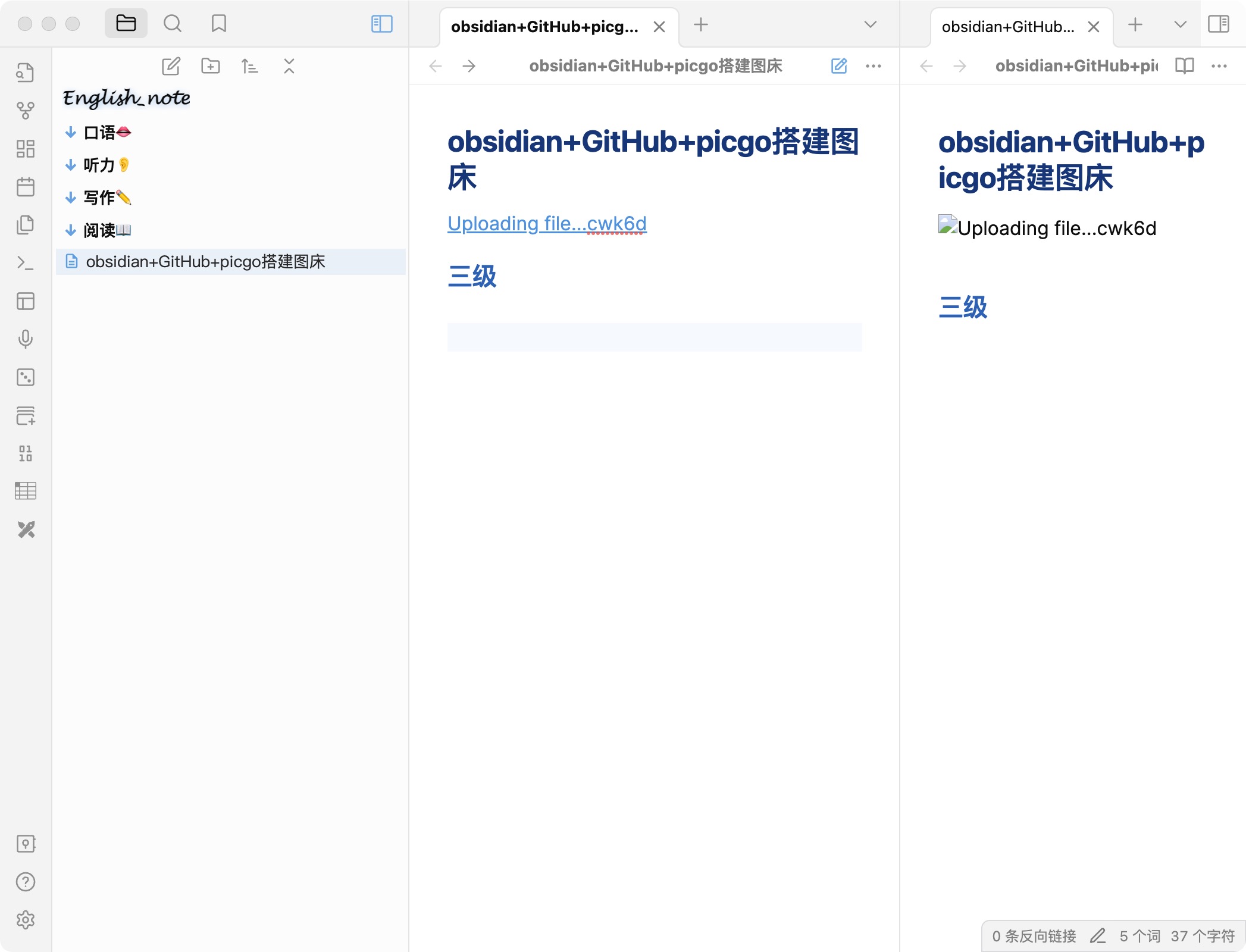This screenshot has width=1246, height=952.
Task: Open new tab in right pane
Action: pyautogui.click(x=1135, y=24)
